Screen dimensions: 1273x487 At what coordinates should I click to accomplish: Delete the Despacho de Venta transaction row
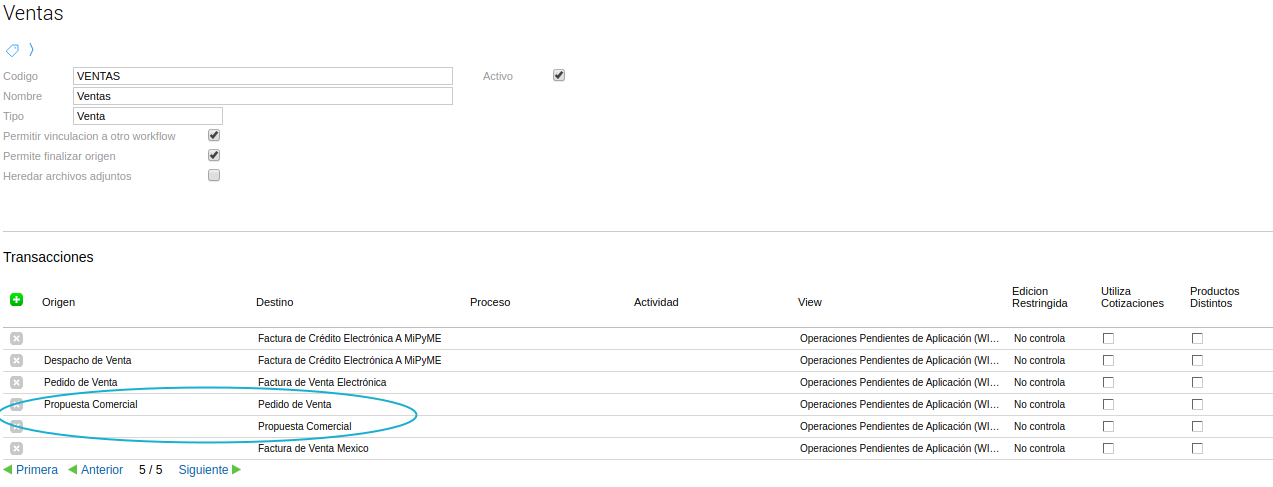point(16,360)
